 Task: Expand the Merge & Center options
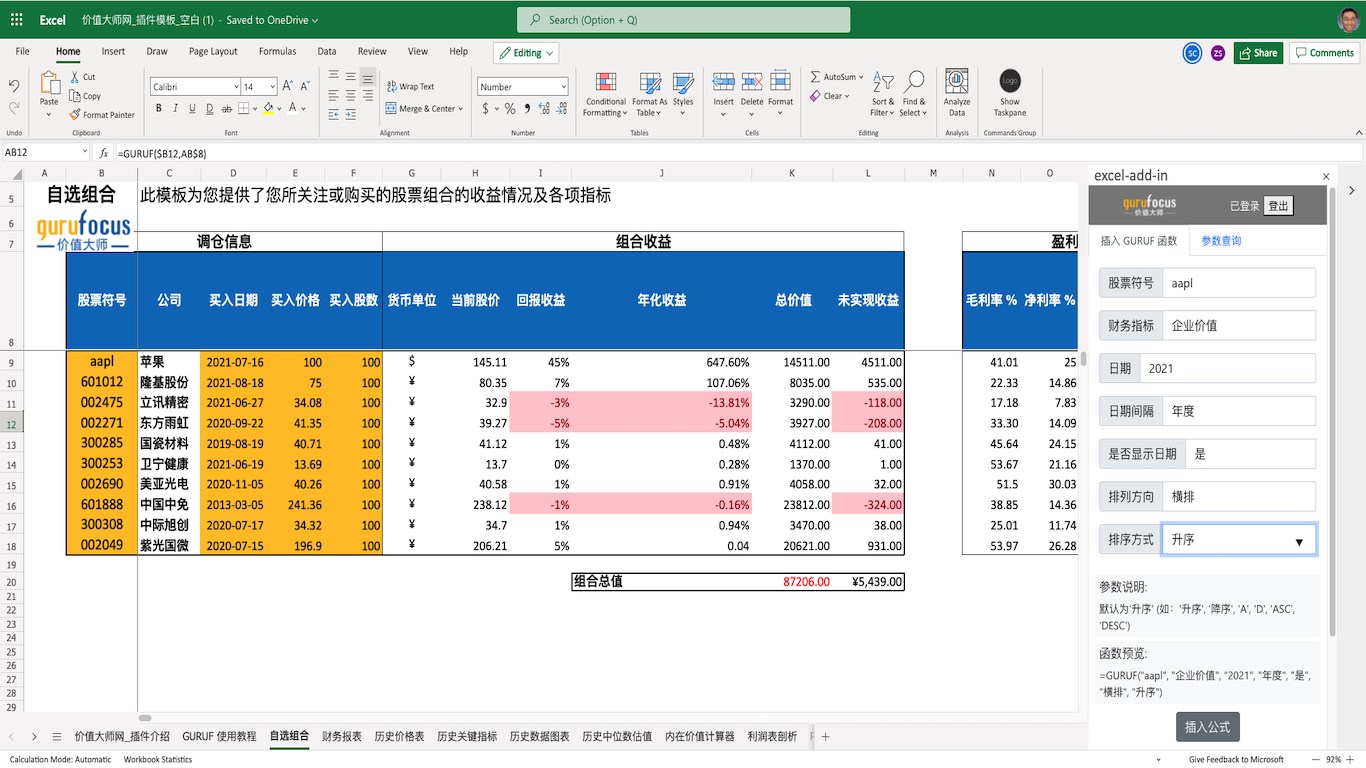point(460,109)
